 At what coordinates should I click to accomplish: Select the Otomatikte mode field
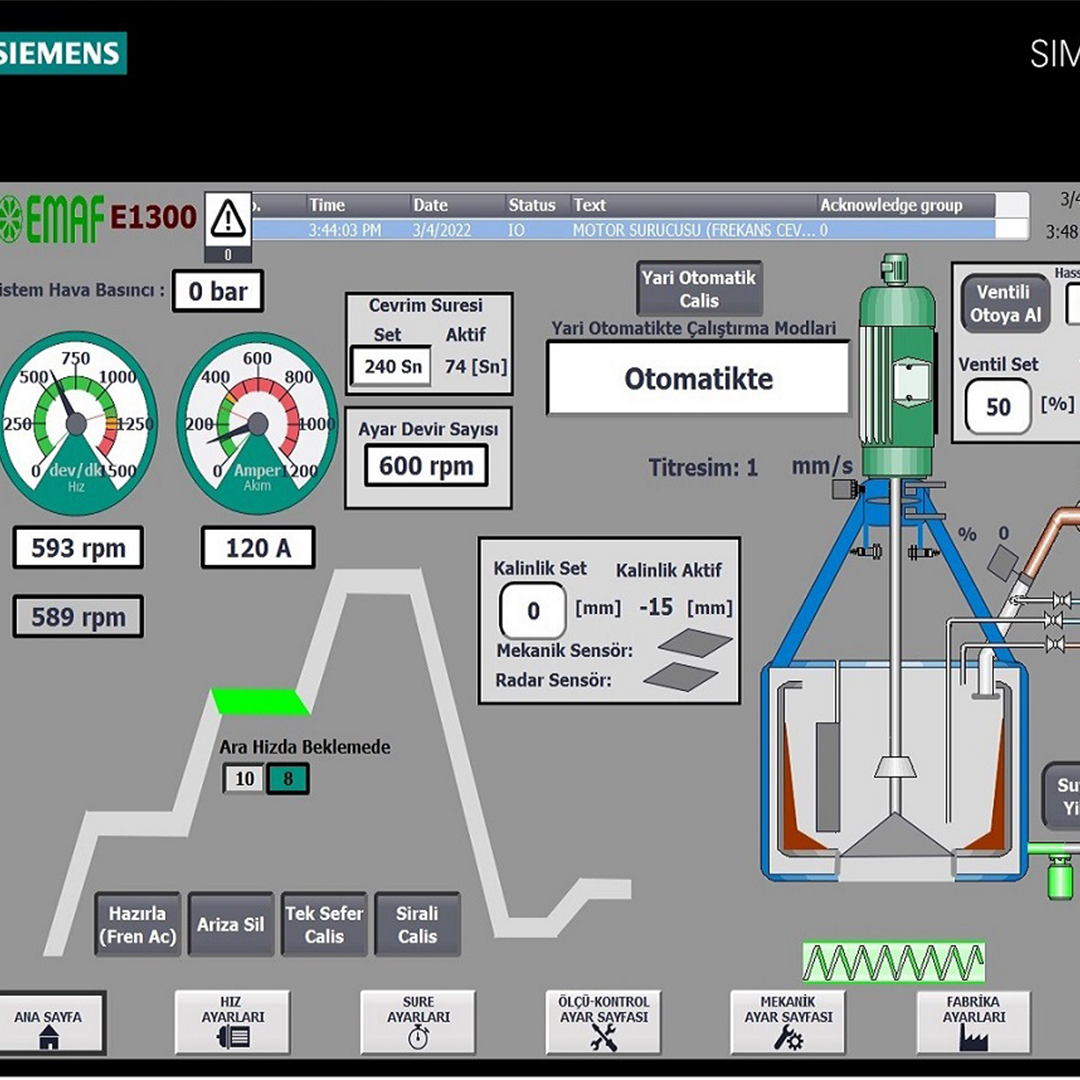(698, 379)
